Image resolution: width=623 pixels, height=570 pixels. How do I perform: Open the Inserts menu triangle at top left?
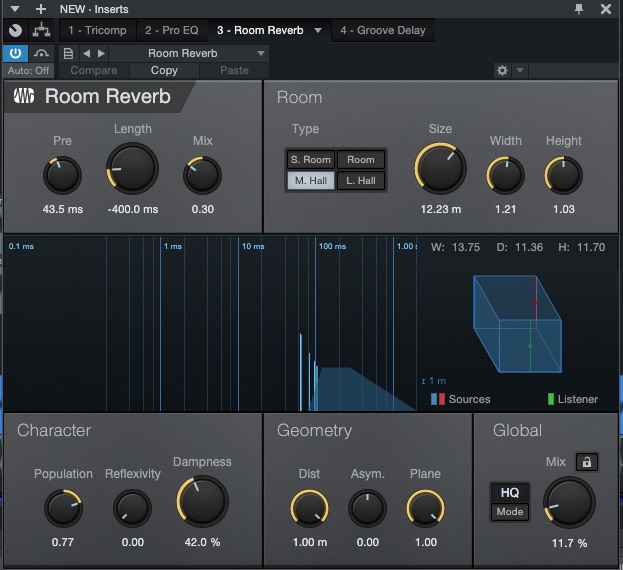click(15, 9)
